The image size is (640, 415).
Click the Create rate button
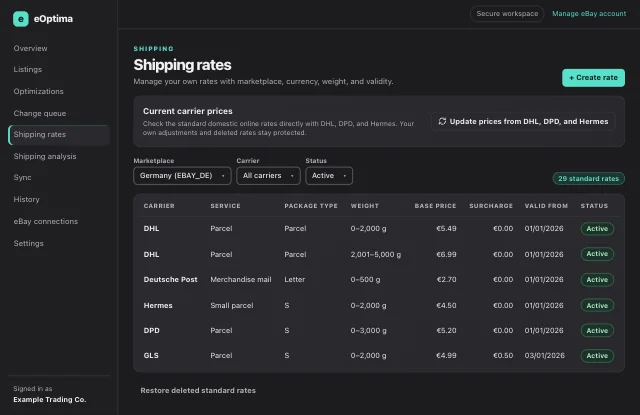(593, 78)
